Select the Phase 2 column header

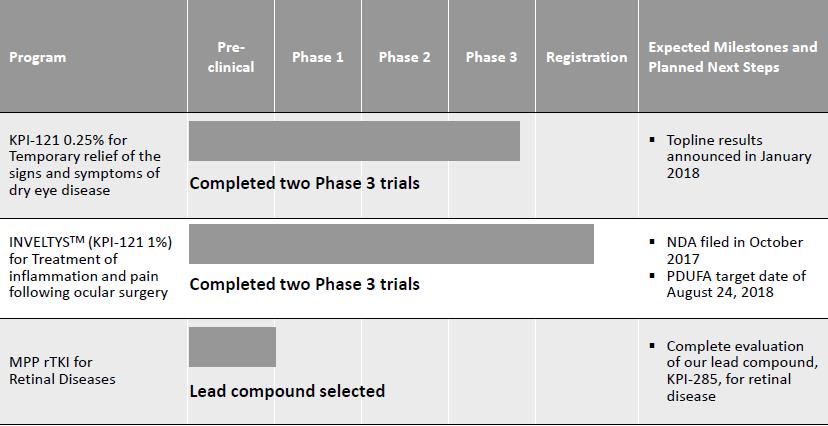pos(405,57)
